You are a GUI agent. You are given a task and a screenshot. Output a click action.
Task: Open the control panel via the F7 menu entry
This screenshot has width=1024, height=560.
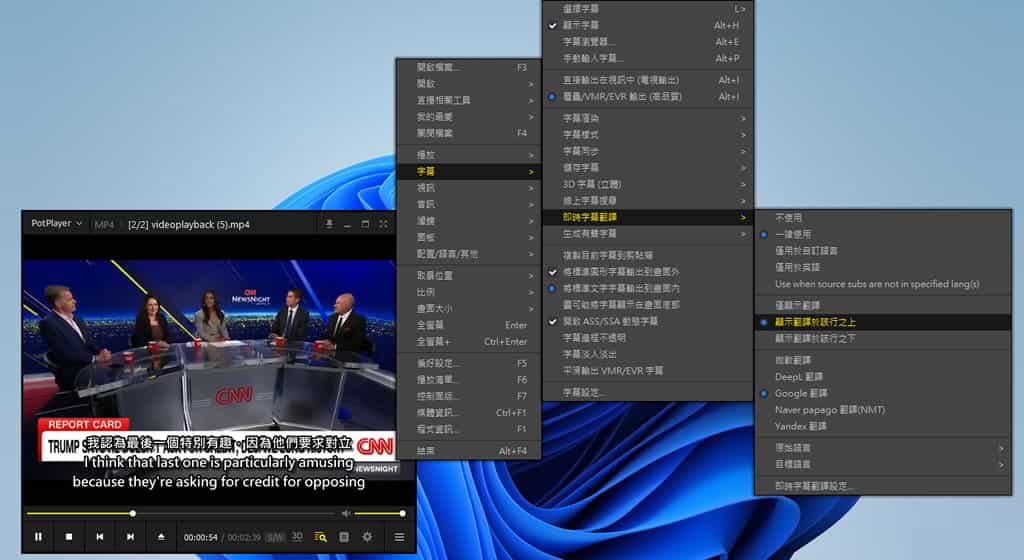[x=468, y=396]
